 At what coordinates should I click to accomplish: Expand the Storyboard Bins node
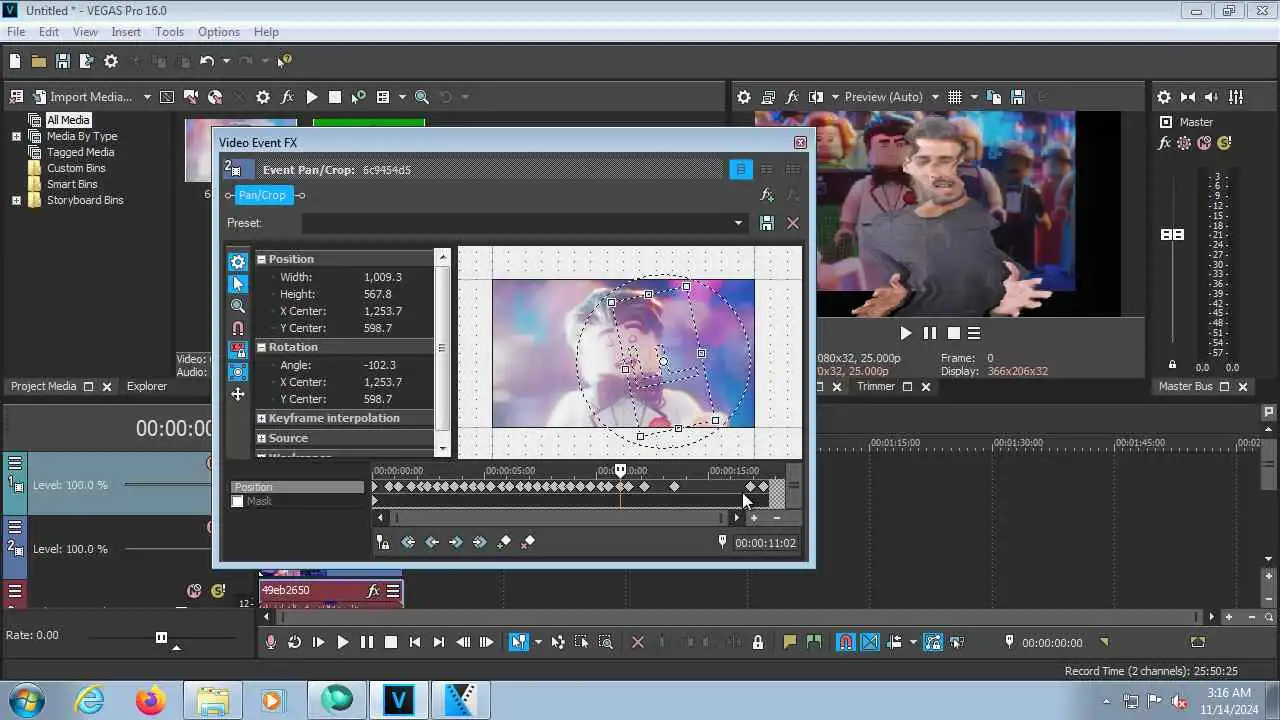click(x=16, y=200)
